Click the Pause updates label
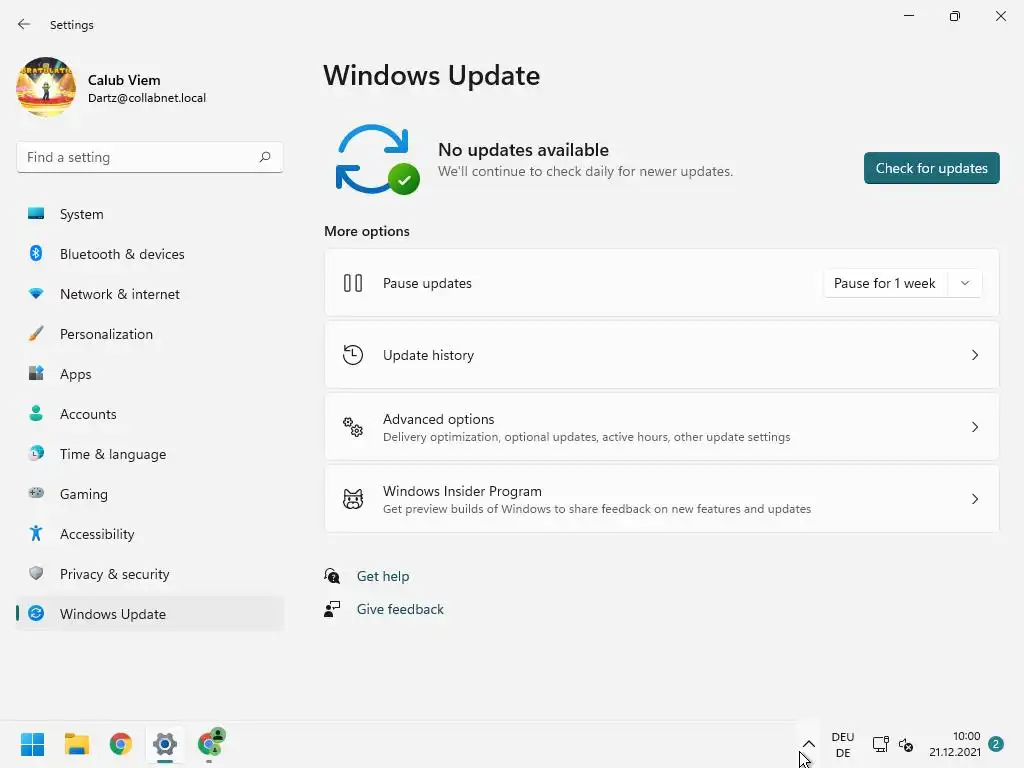This screenshot has width=1024, height=768. pos(427,283)
